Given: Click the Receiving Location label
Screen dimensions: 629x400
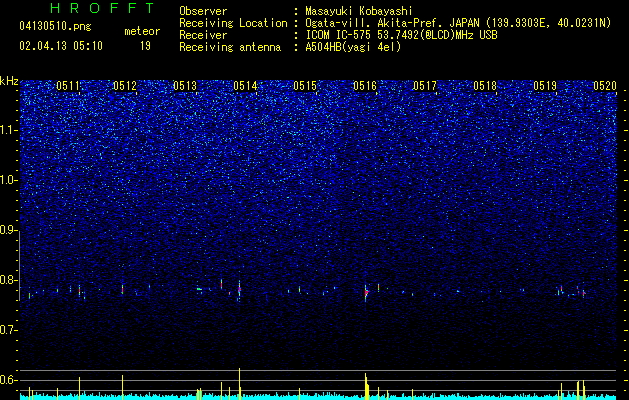Looking at the screenshot, I should [233, 23].
